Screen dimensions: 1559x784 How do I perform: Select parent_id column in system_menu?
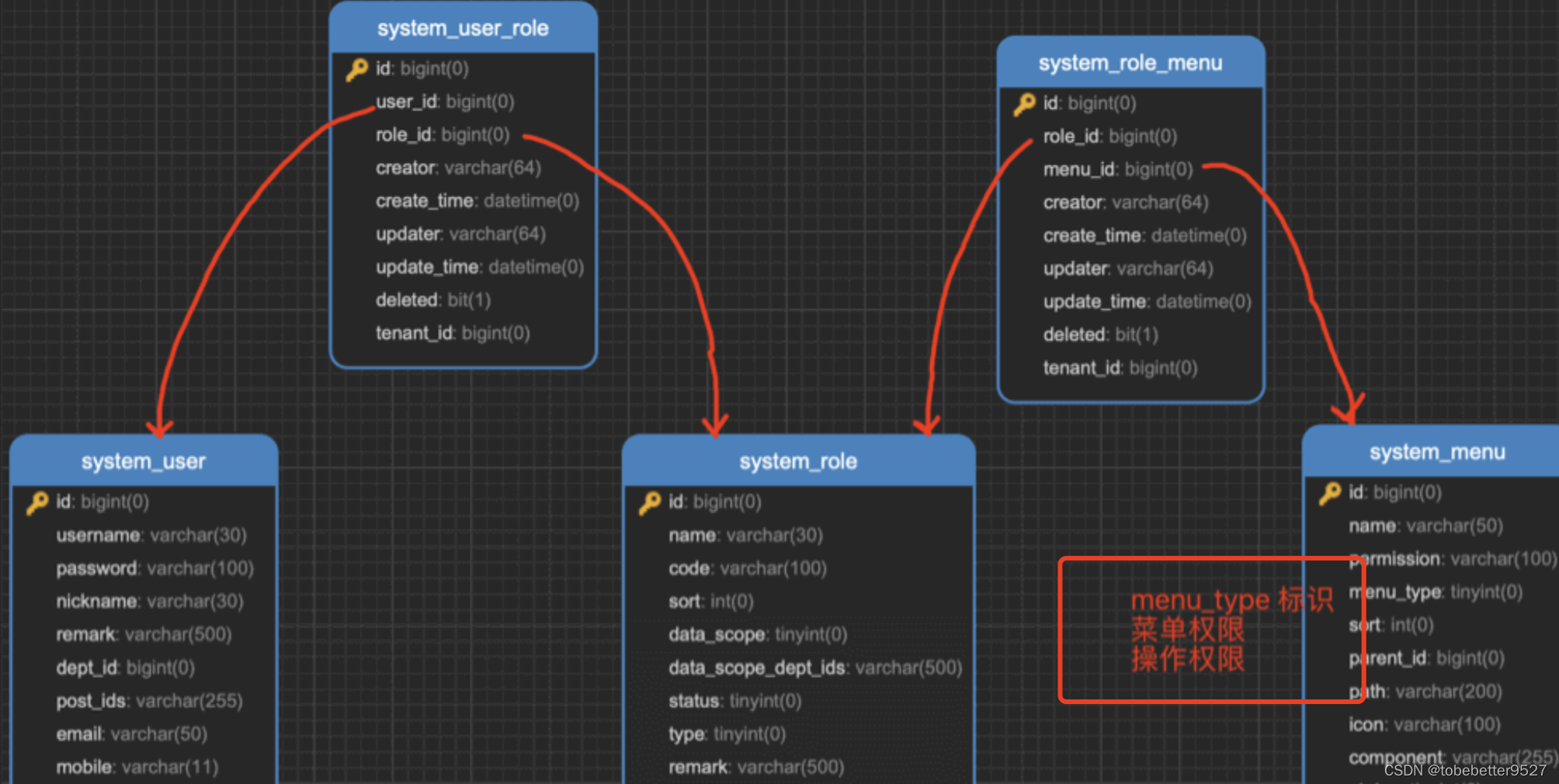click(x=1427, y=658)
